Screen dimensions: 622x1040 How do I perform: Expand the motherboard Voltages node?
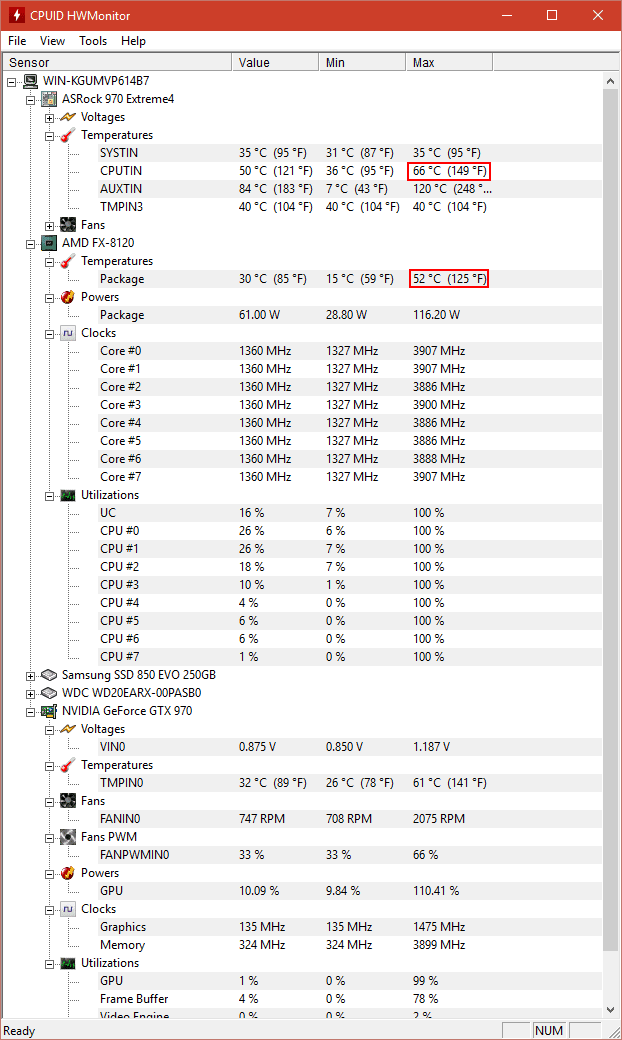point(50,117)
